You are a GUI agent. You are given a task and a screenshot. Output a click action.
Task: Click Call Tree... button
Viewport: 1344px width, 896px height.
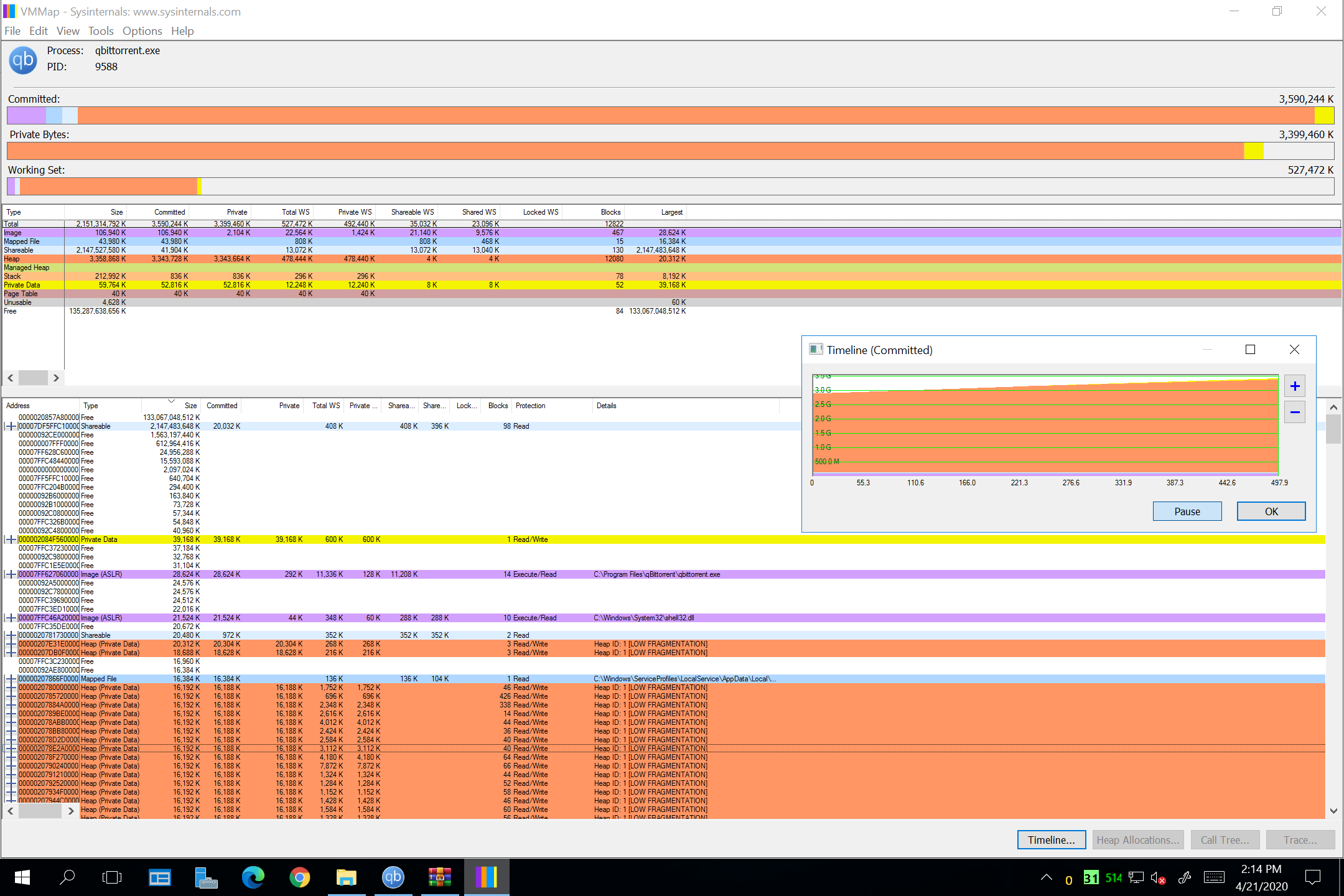pos(1225,840)
